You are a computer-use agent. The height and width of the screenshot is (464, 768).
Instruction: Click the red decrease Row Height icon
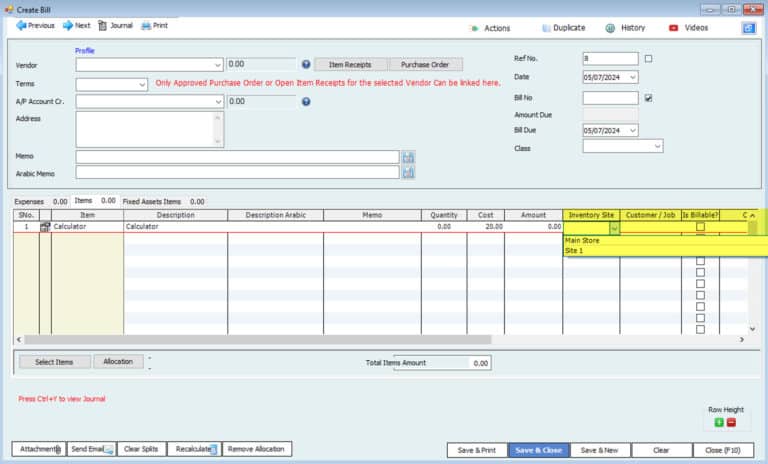[x=731, y=422]
